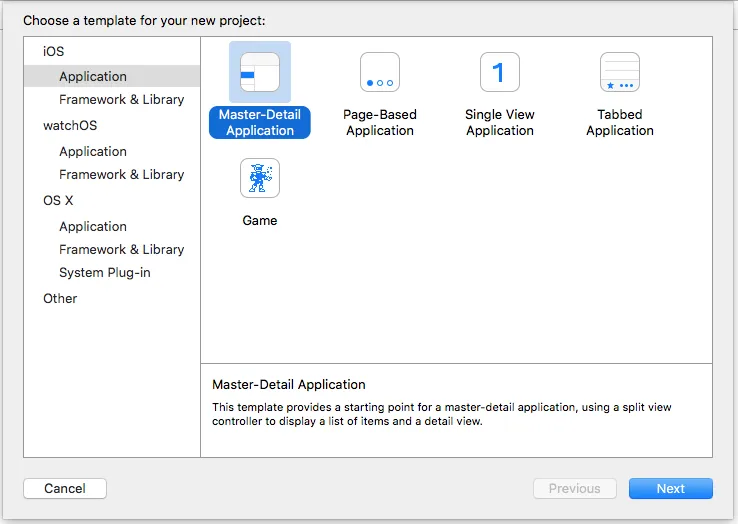Open Framework & Library under OS X

tap(121, 250)
